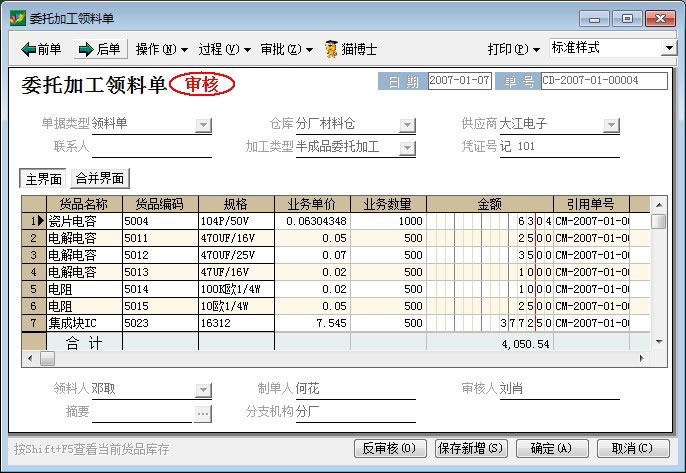
Task: Open the 猫博士 helper
Action: coord(350,49)
